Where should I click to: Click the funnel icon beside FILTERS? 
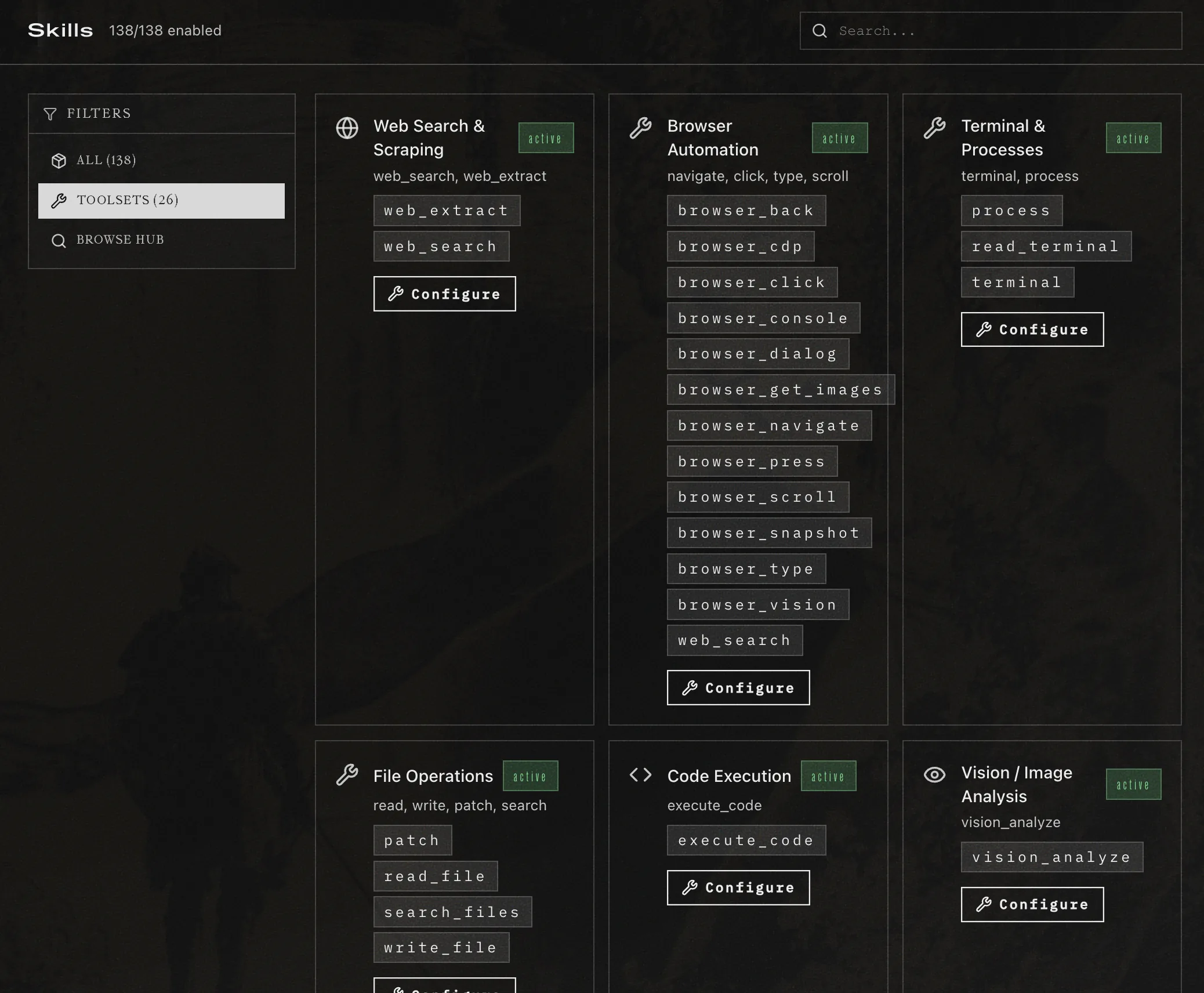(50, 114)
